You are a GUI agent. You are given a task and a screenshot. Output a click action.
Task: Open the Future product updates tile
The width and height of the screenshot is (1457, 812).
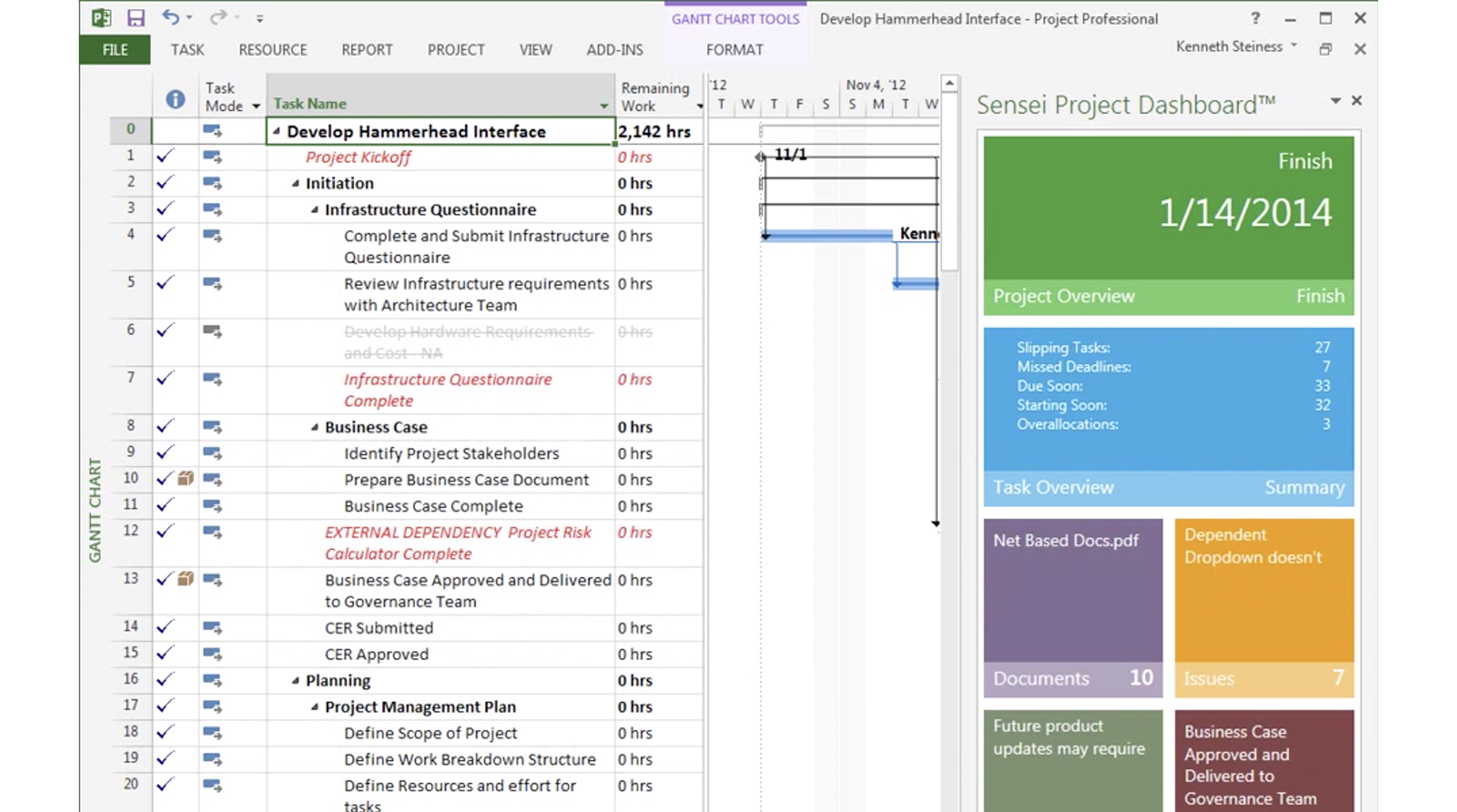pos(1072,760)
